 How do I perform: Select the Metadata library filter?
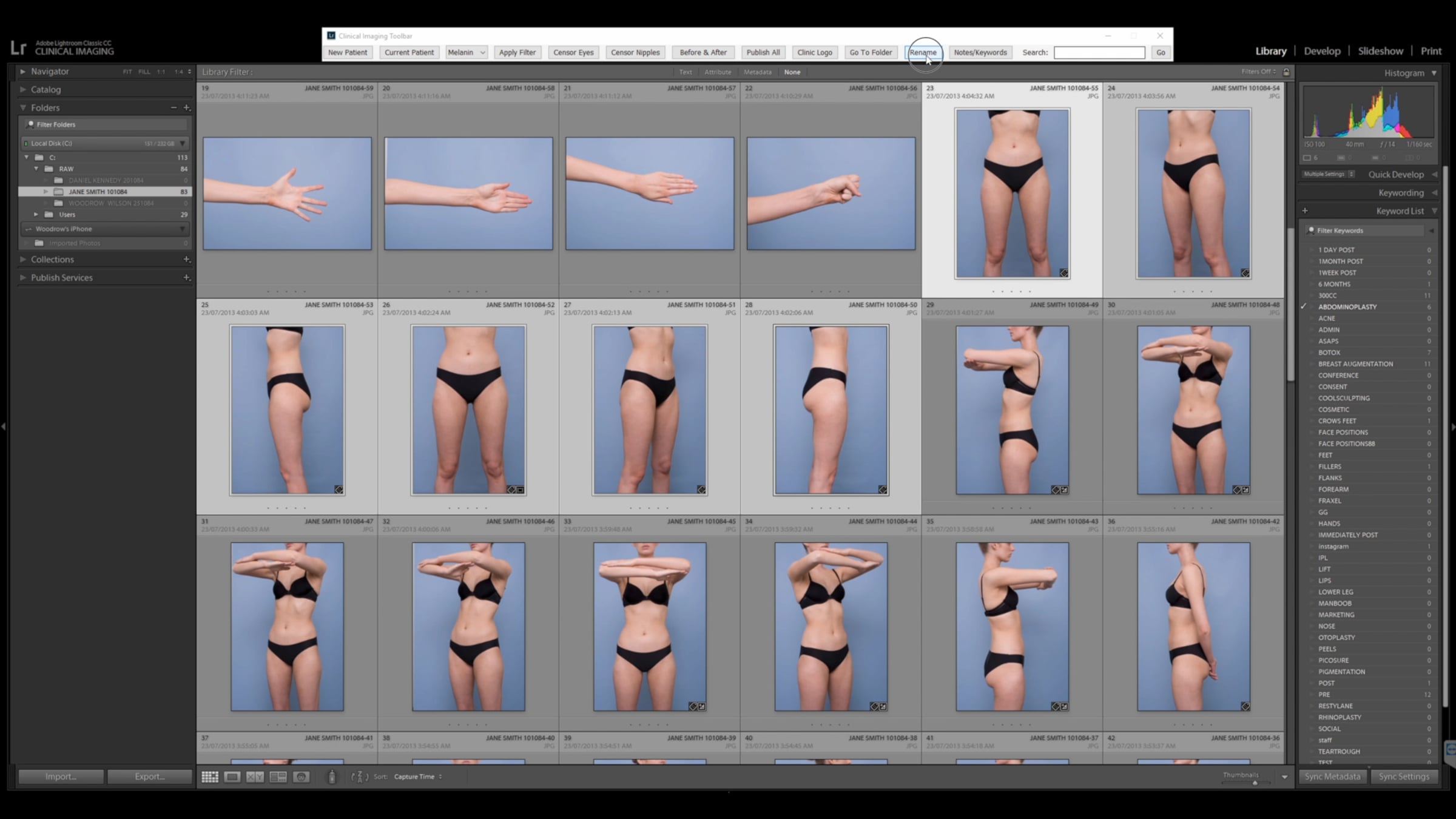(x=758, y=72)
